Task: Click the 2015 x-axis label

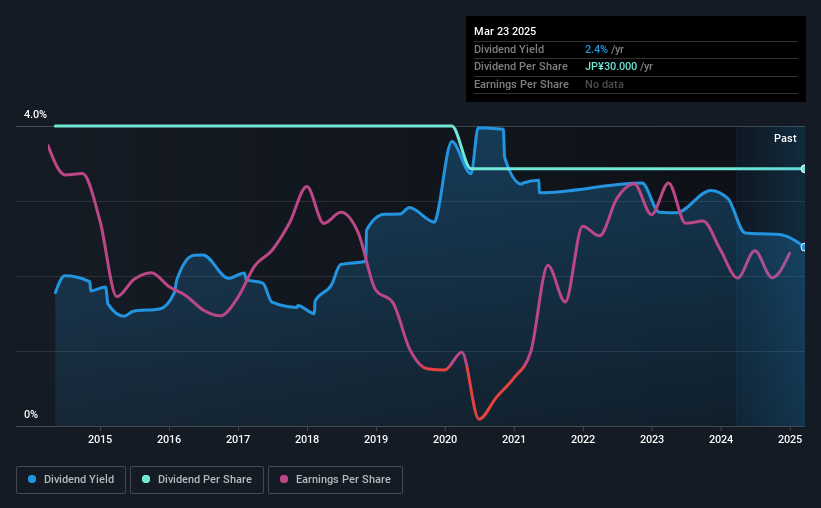Action: point(100,439)
